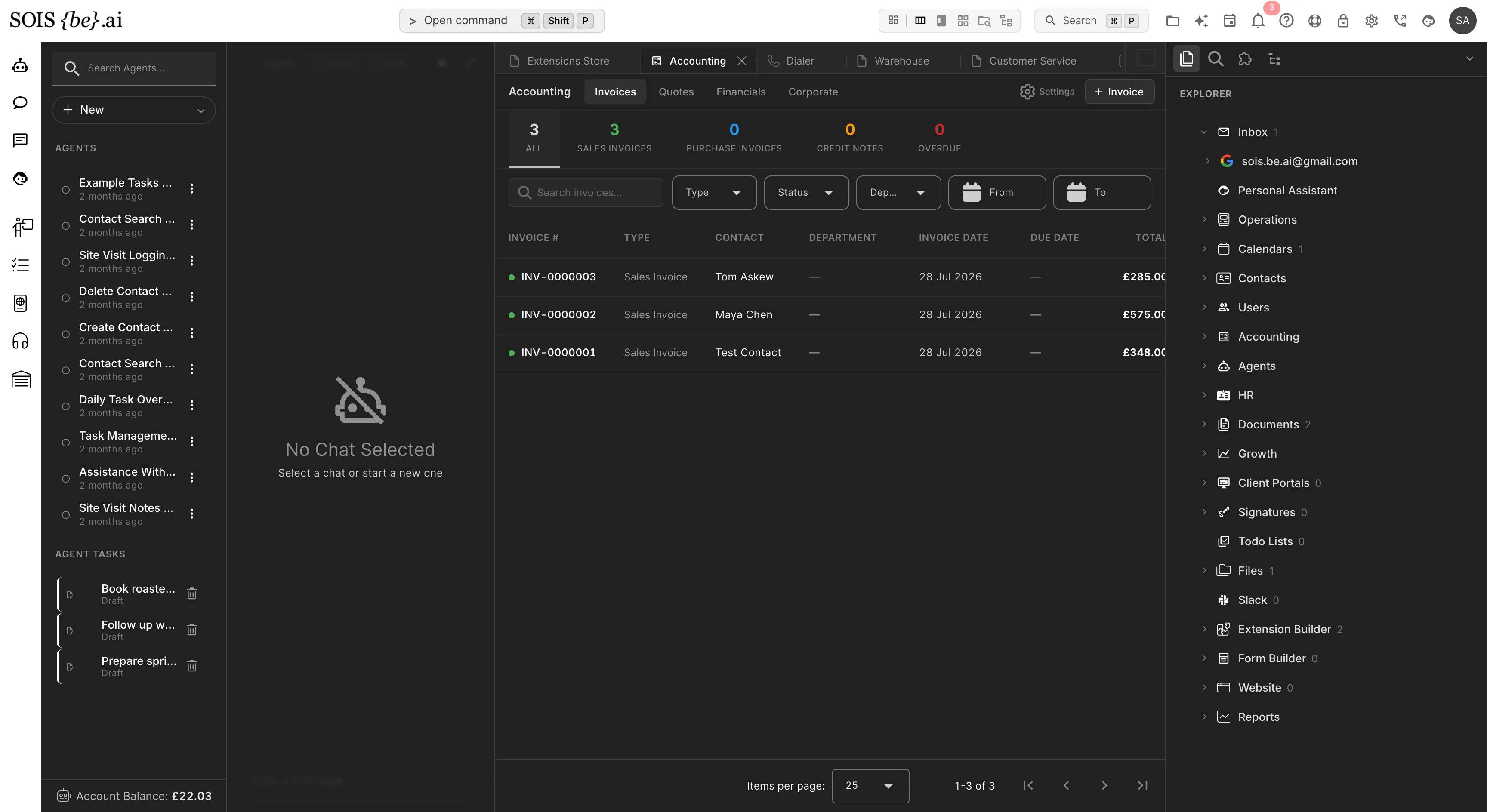Switch to the Quotes tab
1487x812 pixels.
(x=676, y=92)
